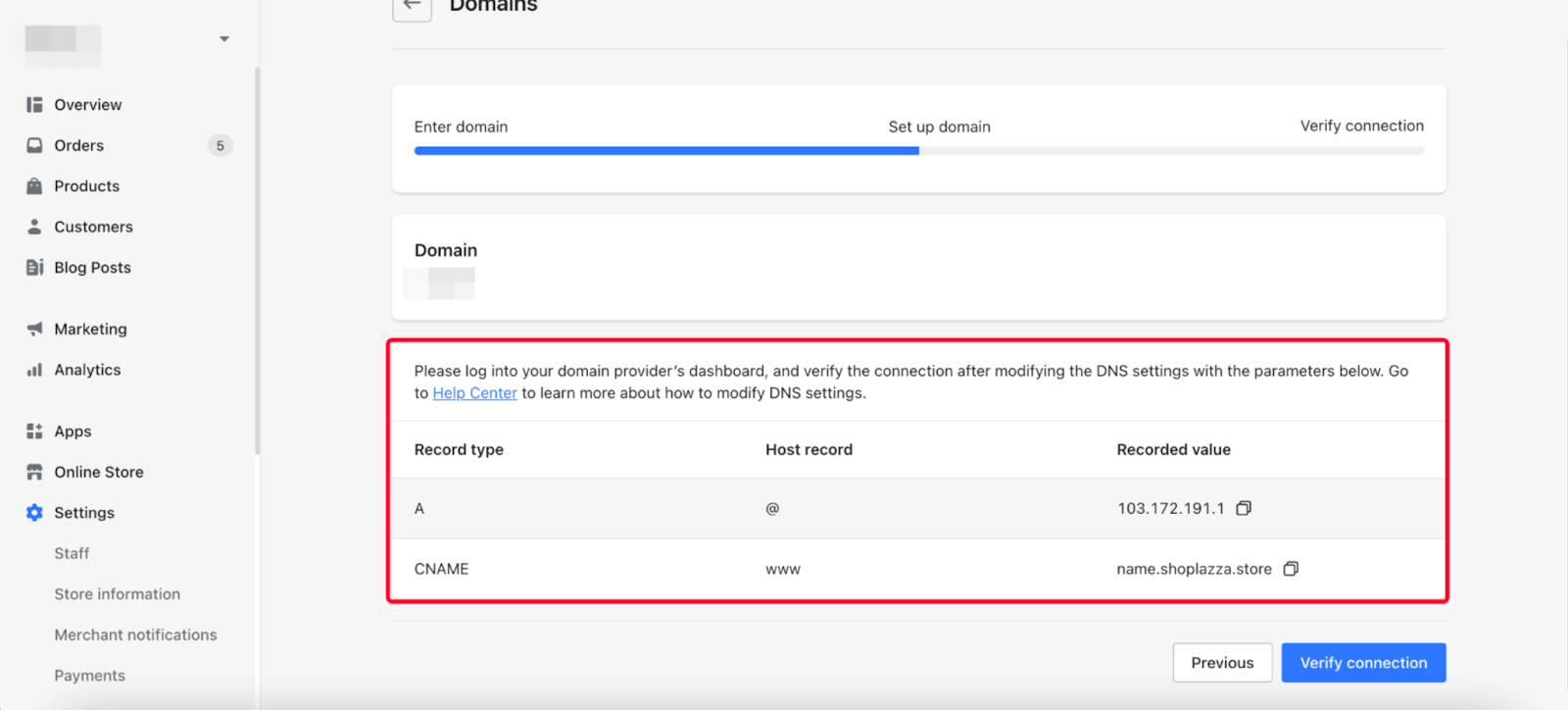1568x710 pixels.
Task: Copy the name.shoplazza.store CNAME value
Action: click(1291, 569)
